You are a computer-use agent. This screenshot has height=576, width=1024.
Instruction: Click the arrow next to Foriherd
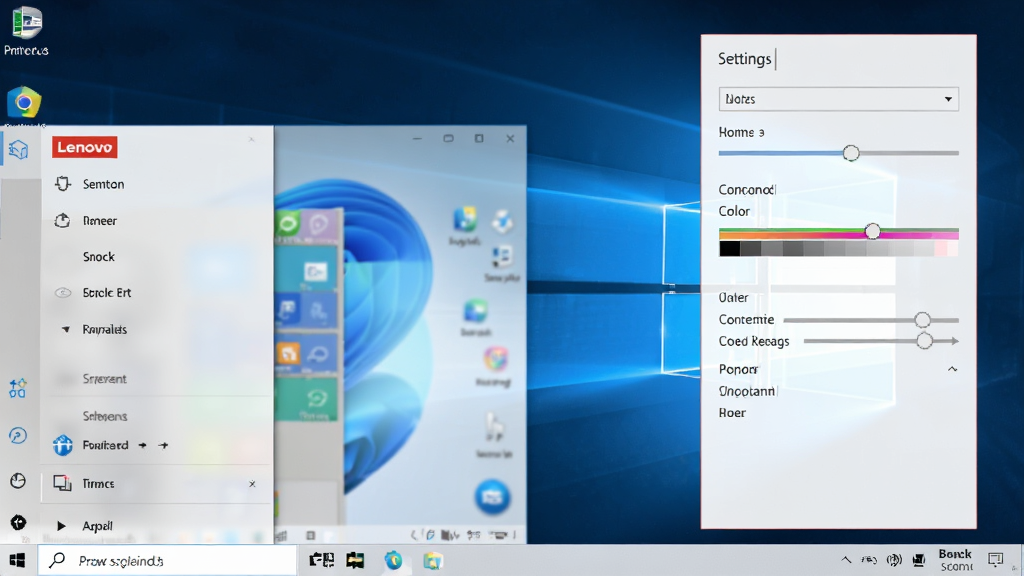click(x=142, y=445)
